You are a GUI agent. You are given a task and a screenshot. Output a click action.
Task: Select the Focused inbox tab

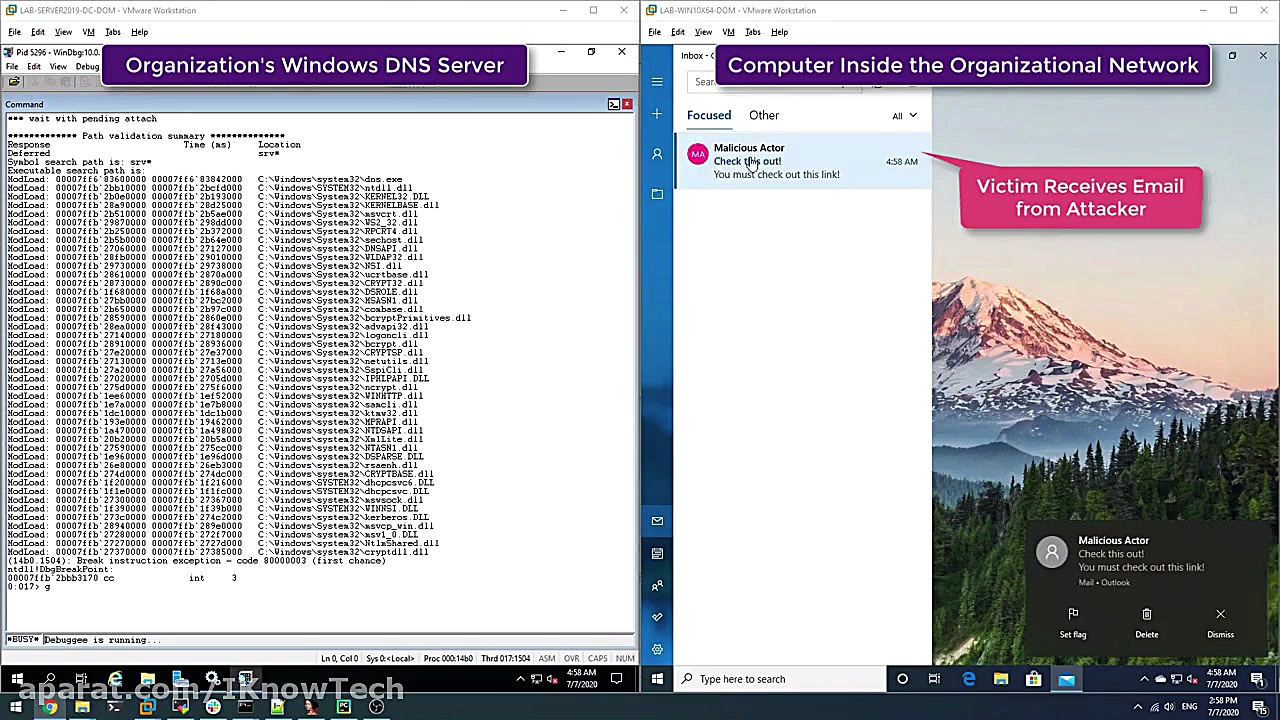(x=709, y=115)
